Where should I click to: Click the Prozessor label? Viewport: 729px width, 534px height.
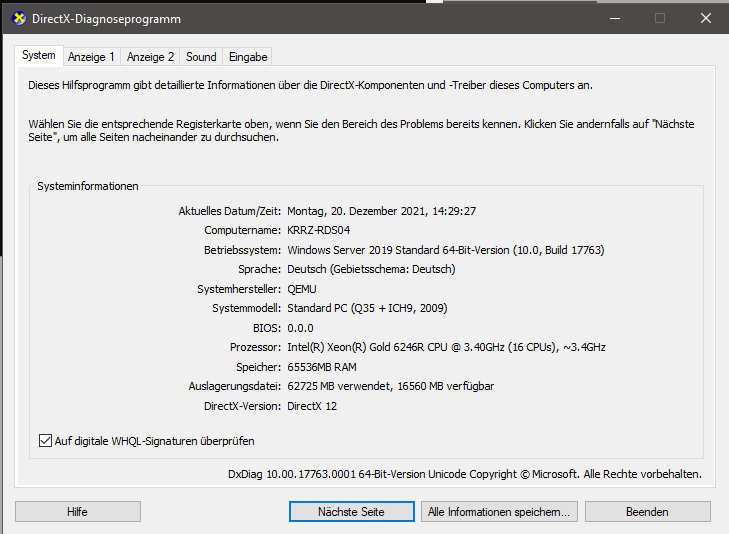click(255, 347)
